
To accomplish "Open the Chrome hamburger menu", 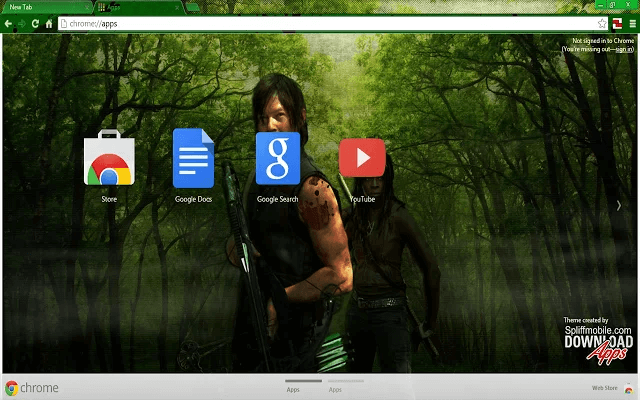I will [632, 24].
